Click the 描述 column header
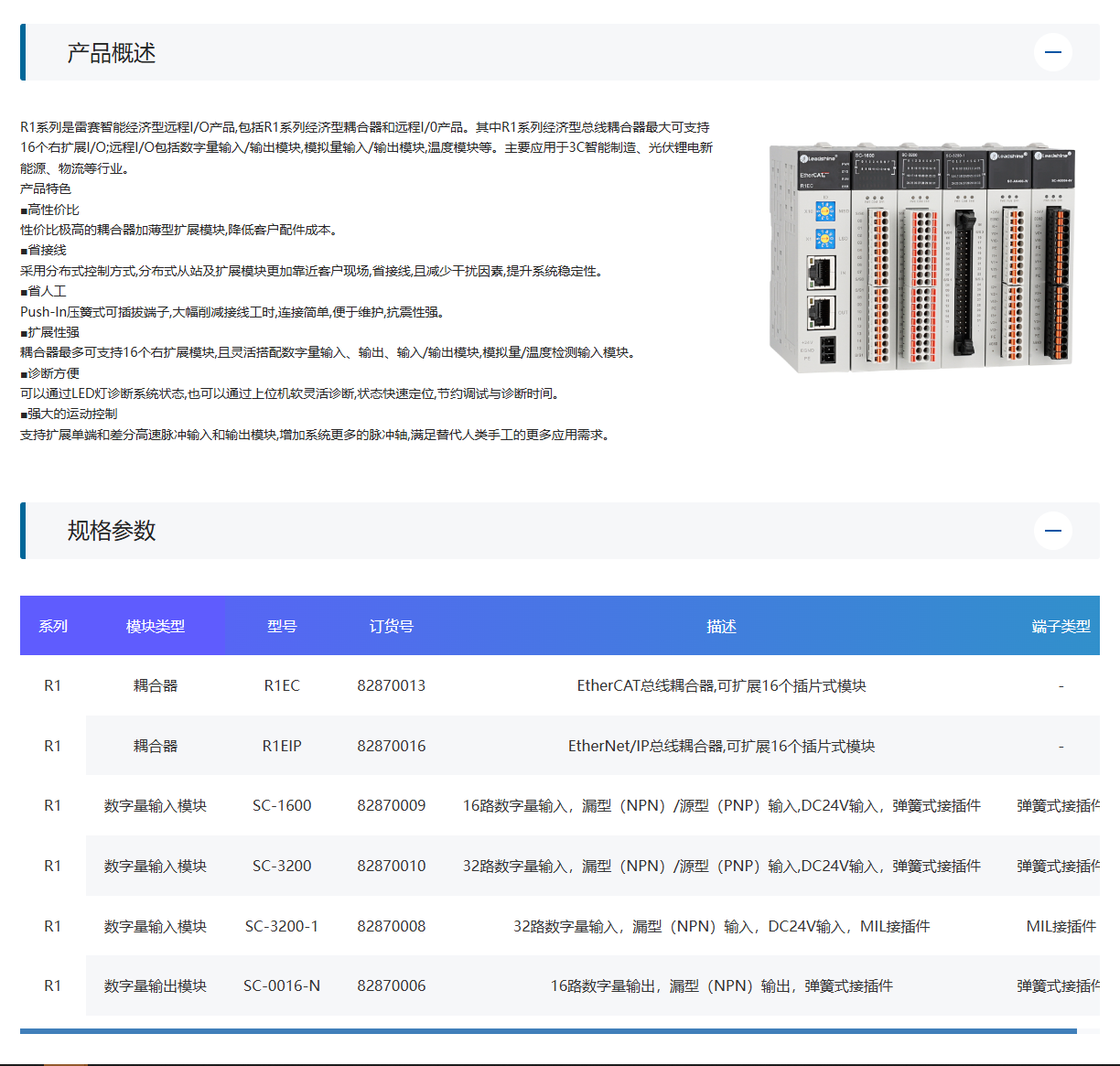Image resolution: width=1120 pixels, height=1066 pixels. click(721, 626)
